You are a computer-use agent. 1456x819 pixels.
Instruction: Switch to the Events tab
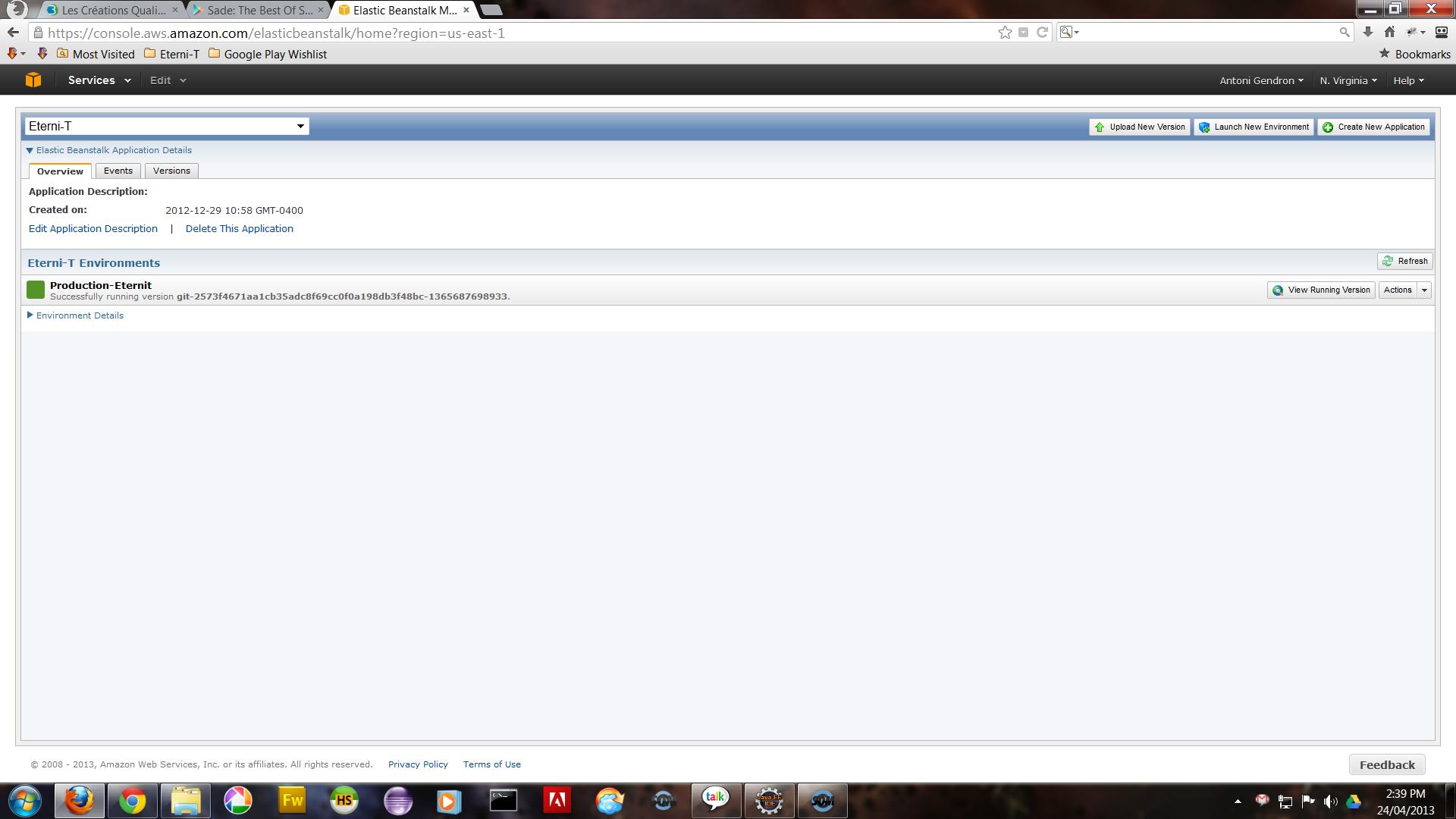click(x=118, y=171)
